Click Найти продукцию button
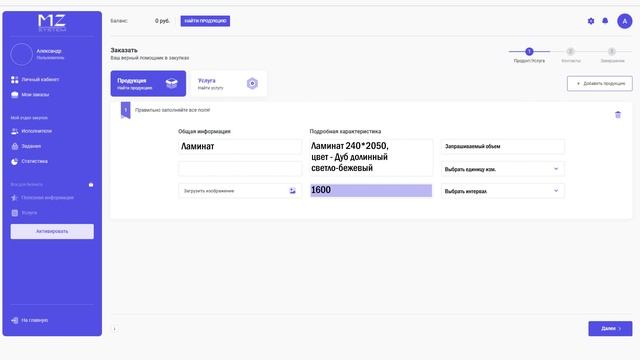This screenshot has height=360, width=640. pos(205,21)
